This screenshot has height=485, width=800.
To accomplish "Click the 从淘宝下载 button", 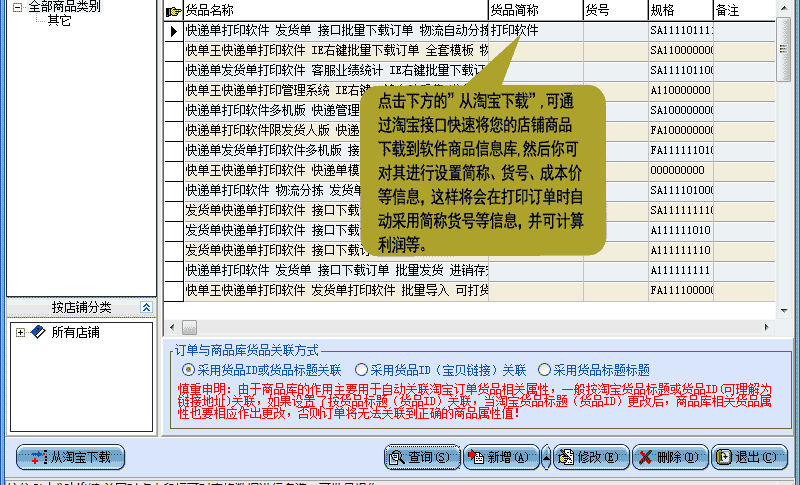I will (x=70, y=457).
